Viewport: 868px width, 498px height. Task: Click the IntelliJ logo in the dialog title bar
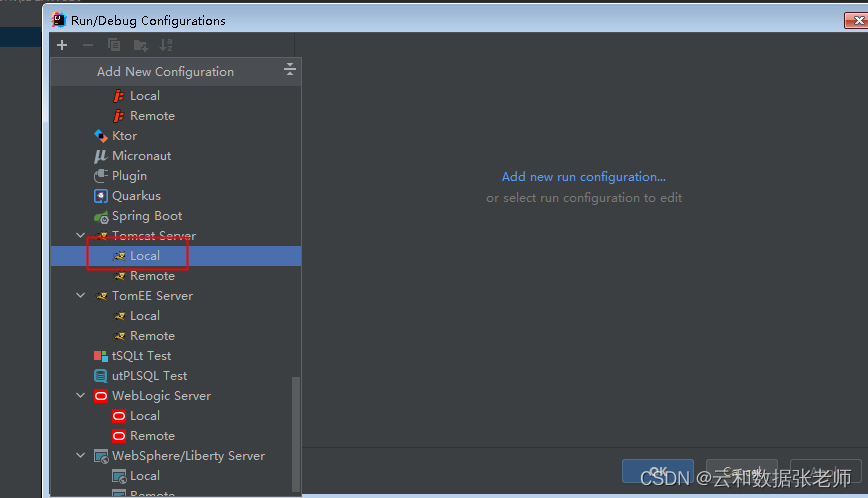pos(59,20)
